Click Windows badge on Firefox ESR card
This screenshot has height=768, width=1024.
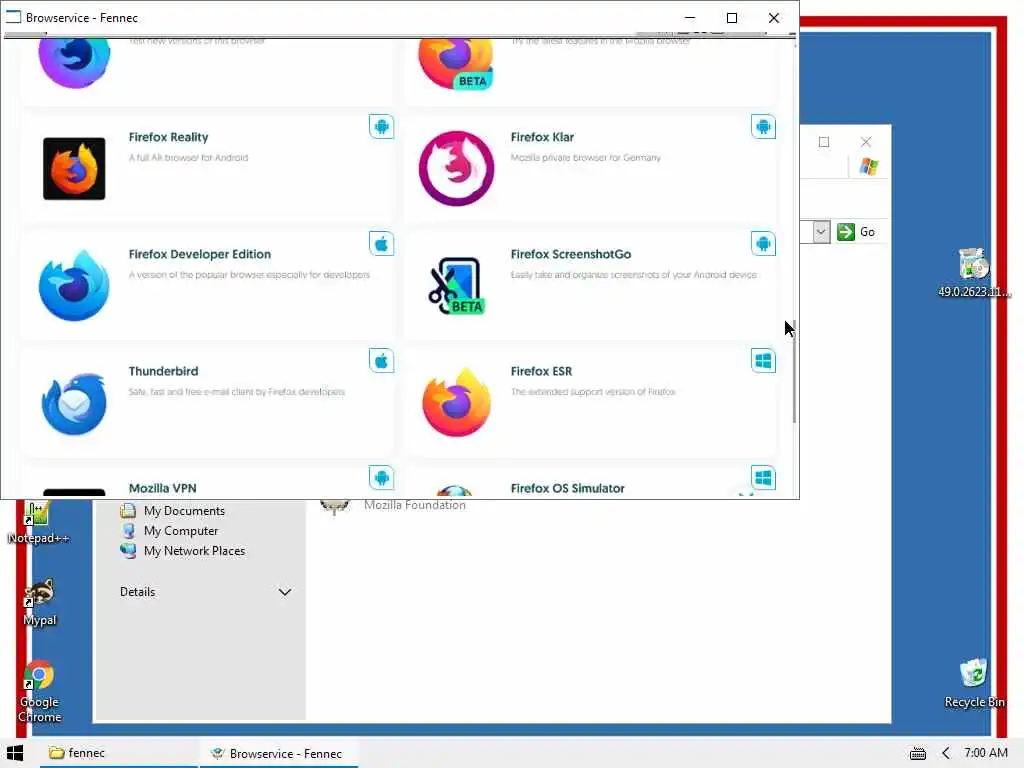[763, 360]
